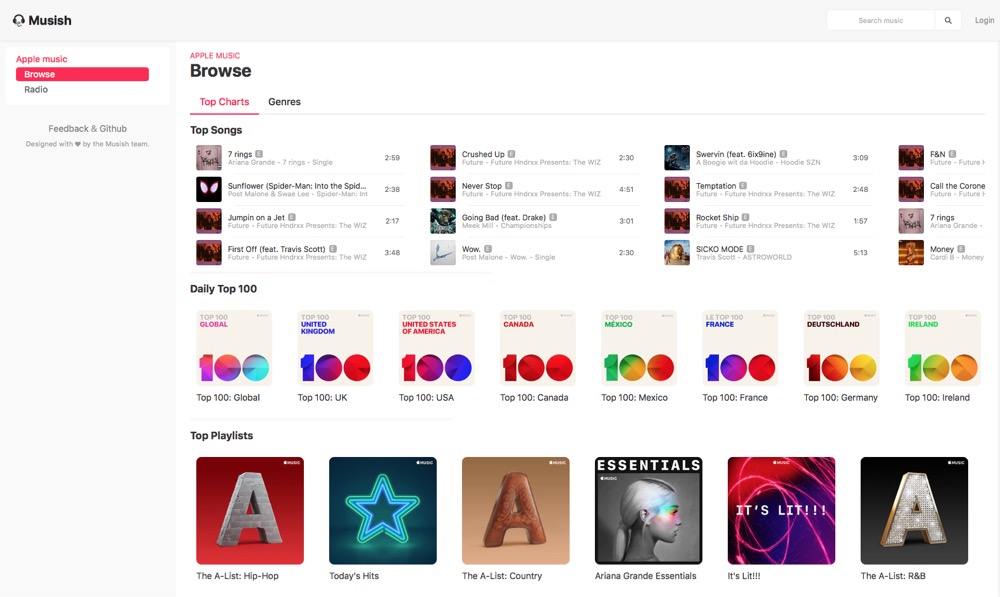Open the 7 rings album art
Image resolution: width=1000 pixels, height=597 pixels.
tap(209, 158)
